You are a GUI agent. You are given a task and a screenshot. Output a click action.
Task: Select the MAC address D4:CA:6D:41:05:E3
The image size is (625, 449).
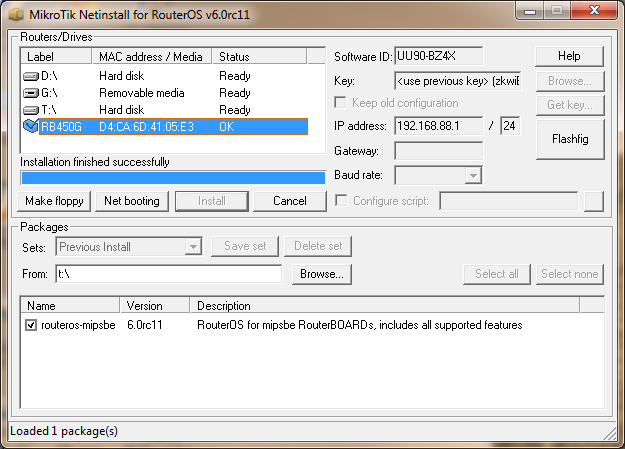146,127
